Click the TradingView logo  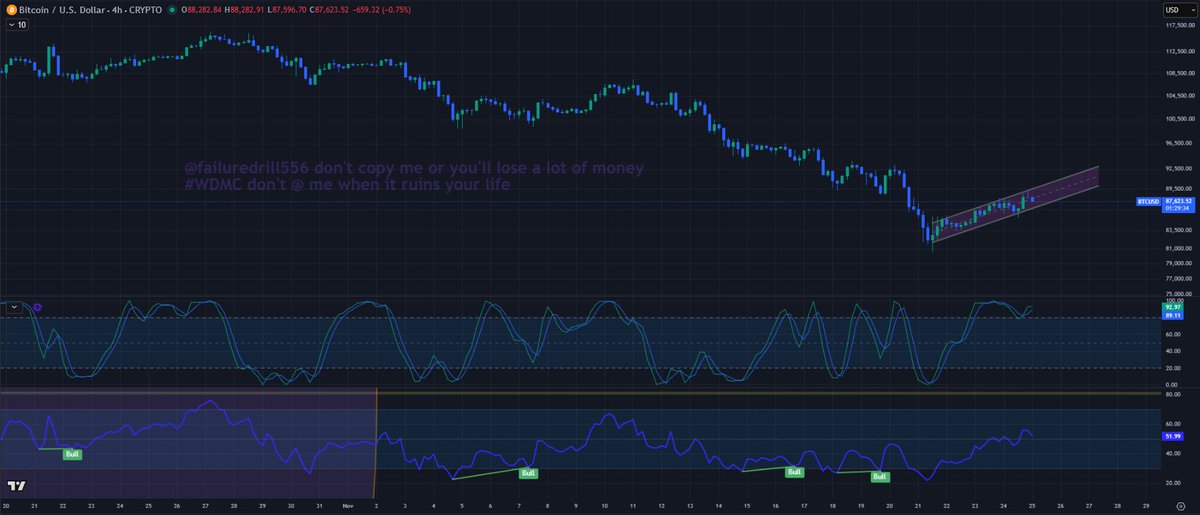16,485
